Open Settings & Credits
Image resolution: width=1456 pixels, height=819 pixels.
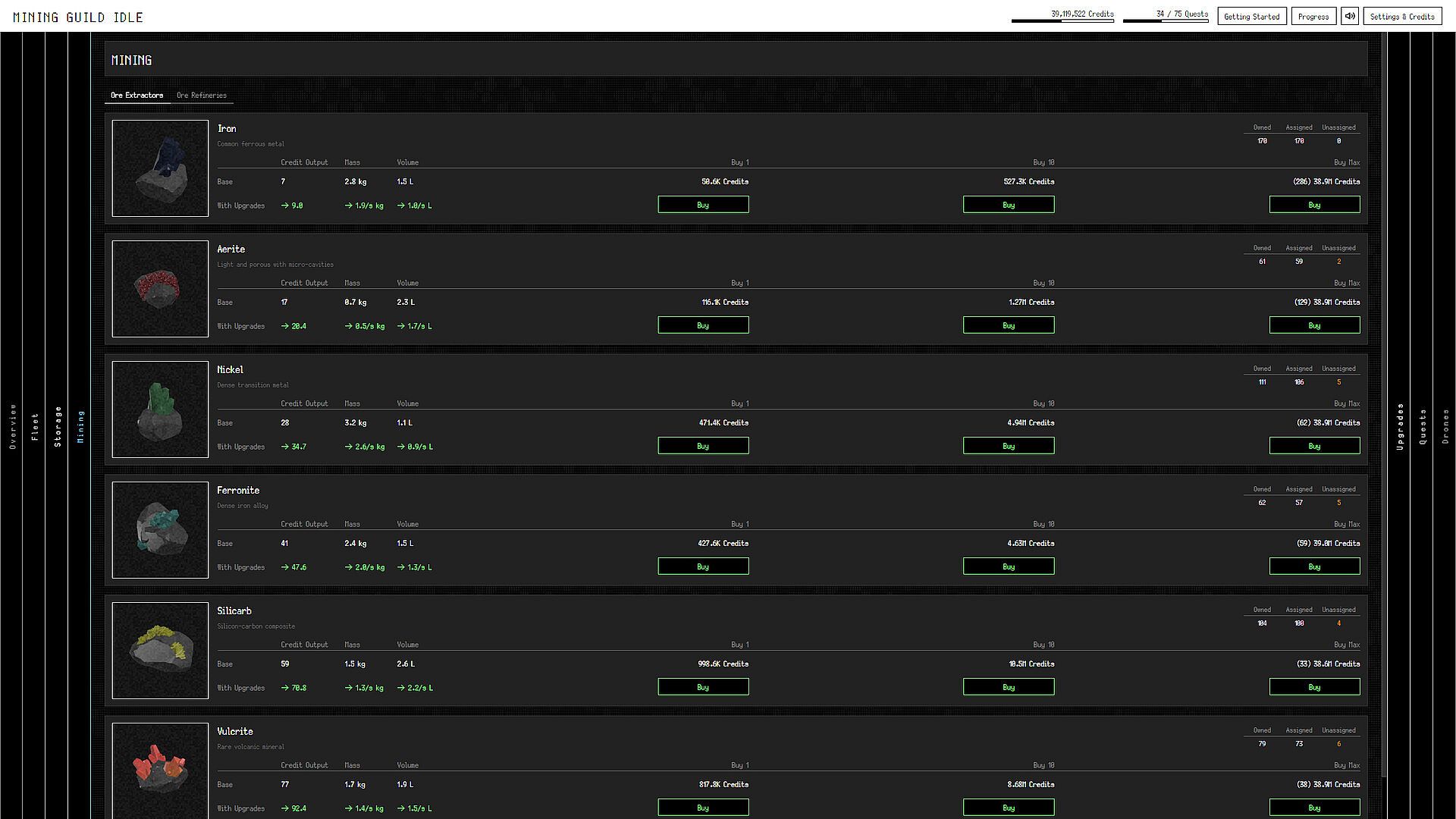[1402, 16]
